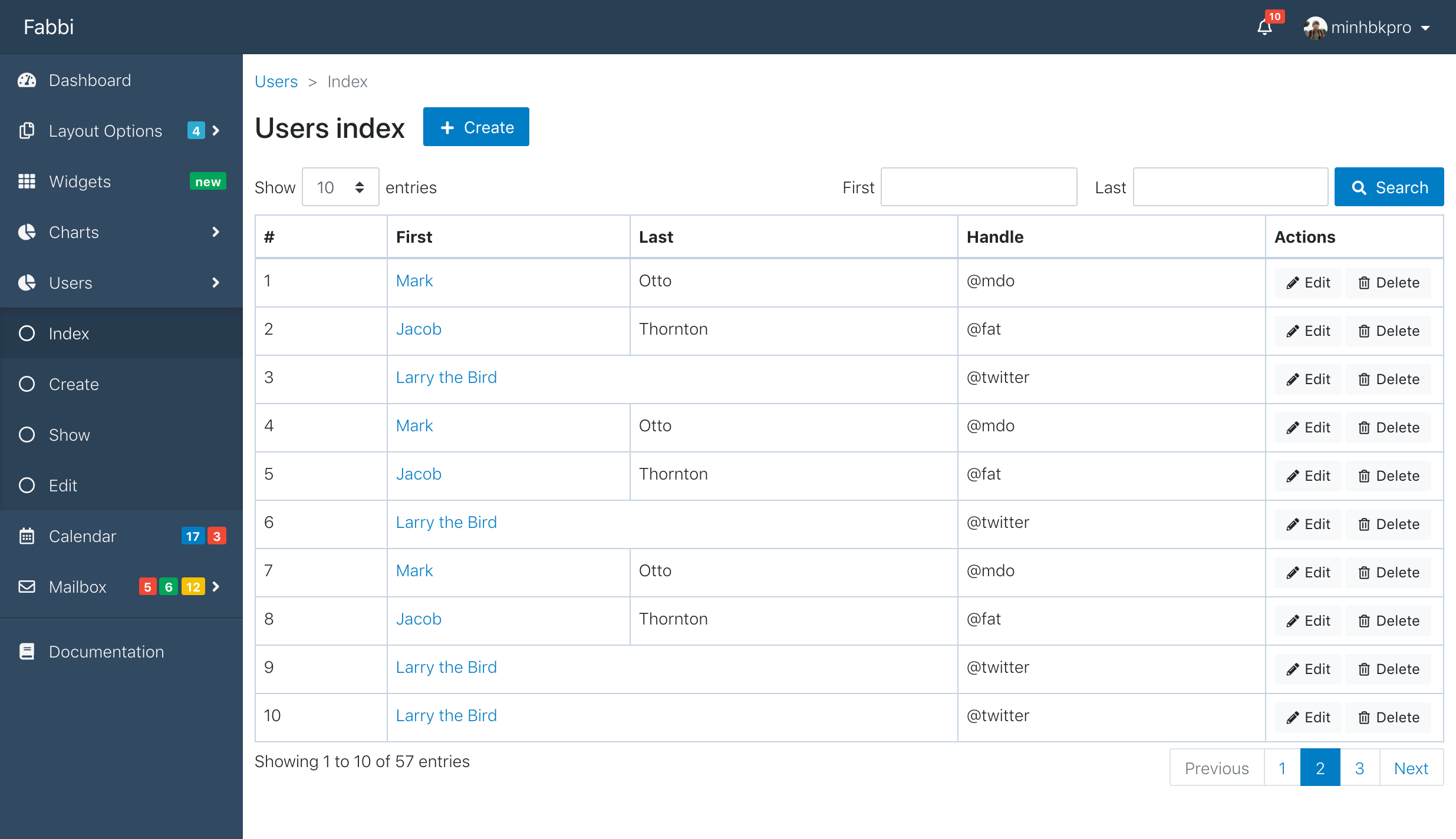Click the Users breadcrumb link

click(276, 81)
